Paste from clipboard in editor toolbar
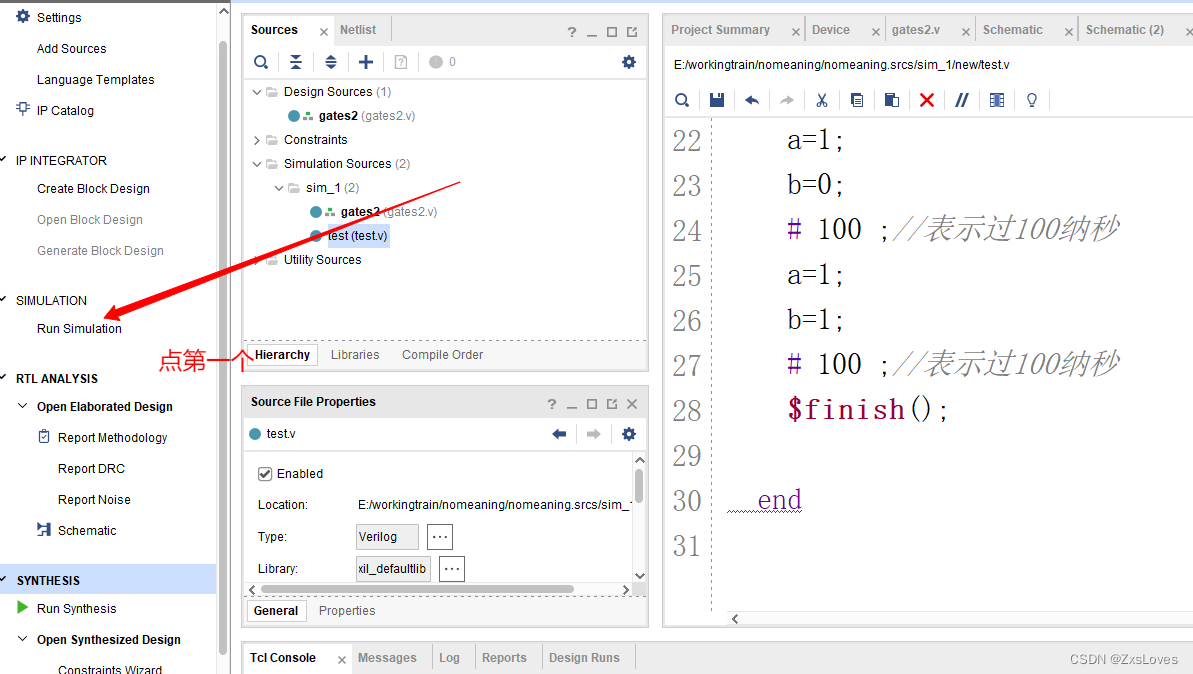The width and height of the screenshot is (1193, 674). coord(892,100)
